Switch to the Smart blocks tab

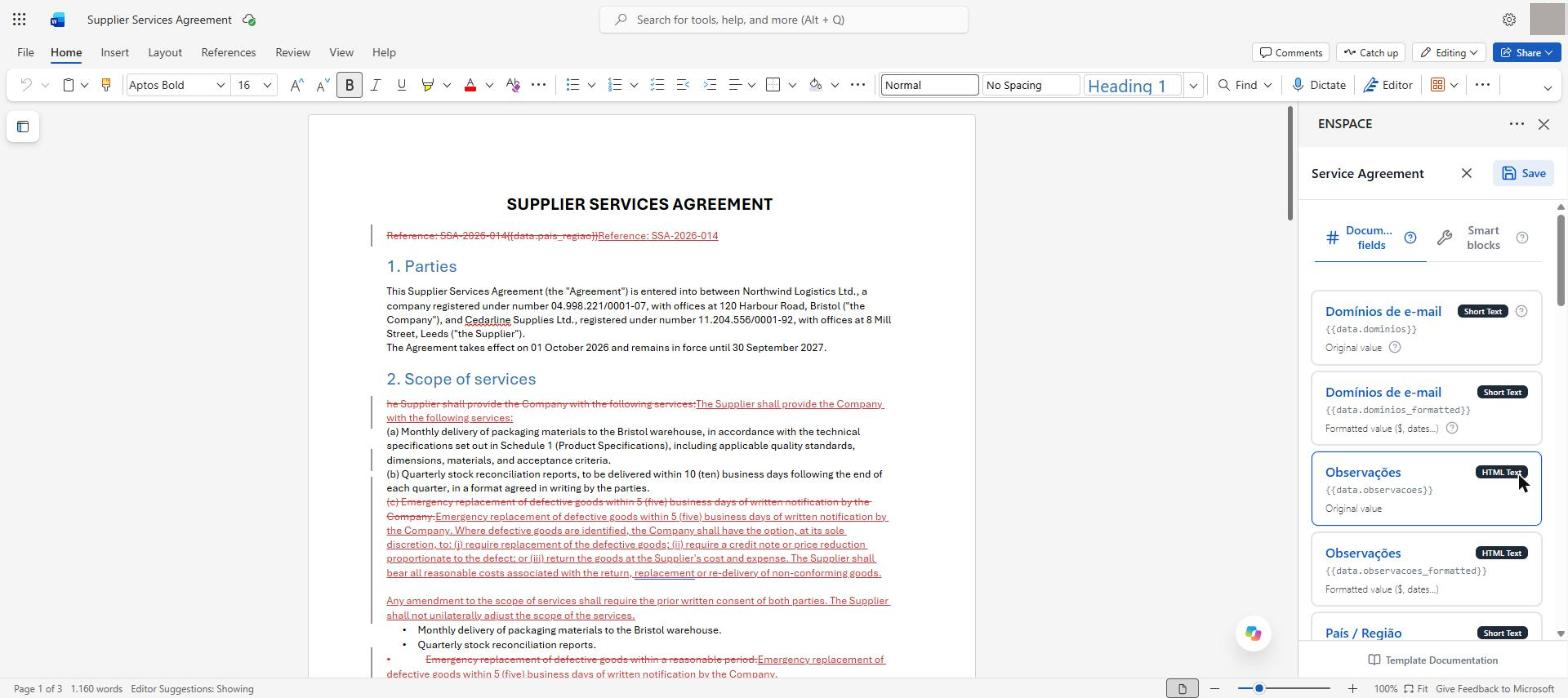coord(1483,237)
